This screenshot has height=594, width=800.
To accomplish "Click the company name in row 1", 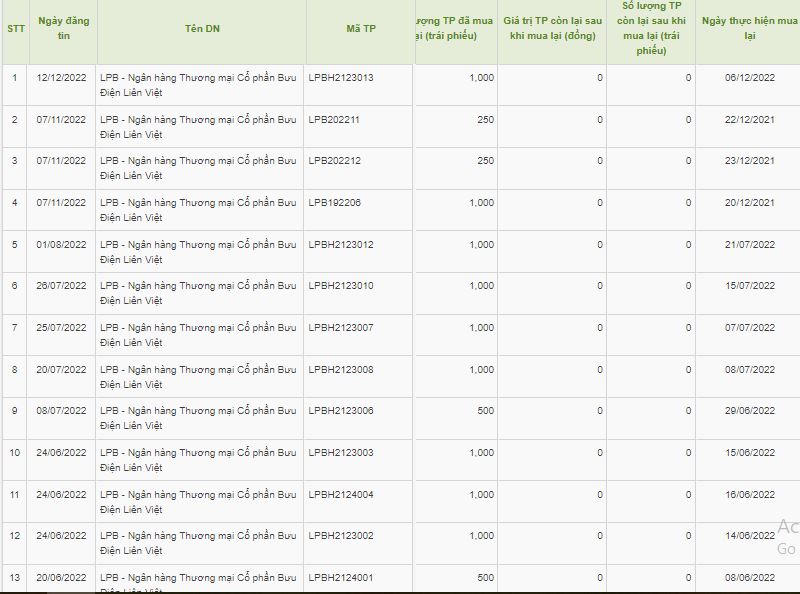I will (x=198, y=85).
